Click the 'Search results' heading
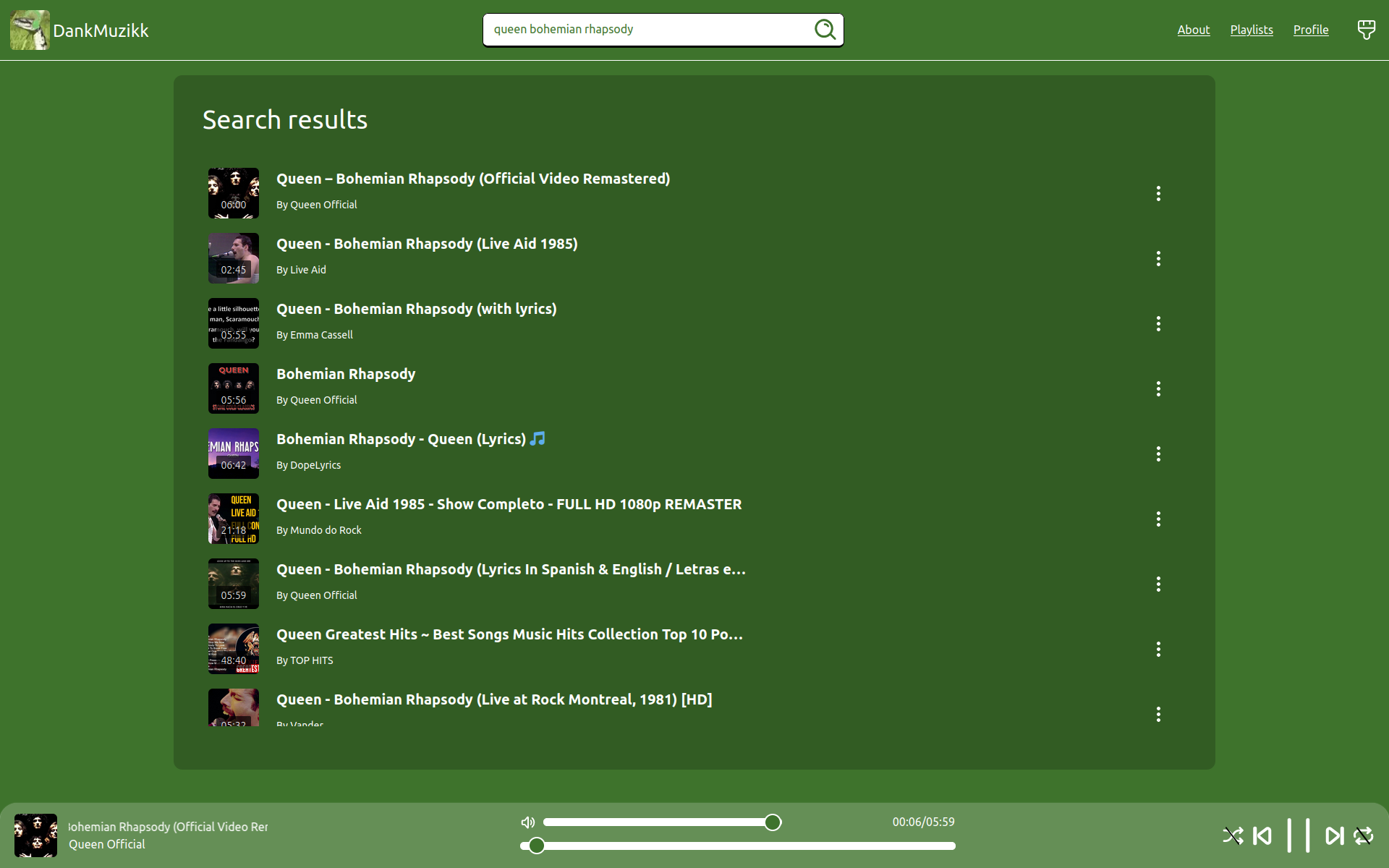The width and height of the screenshot is (1389, 868). coord(285,120)
